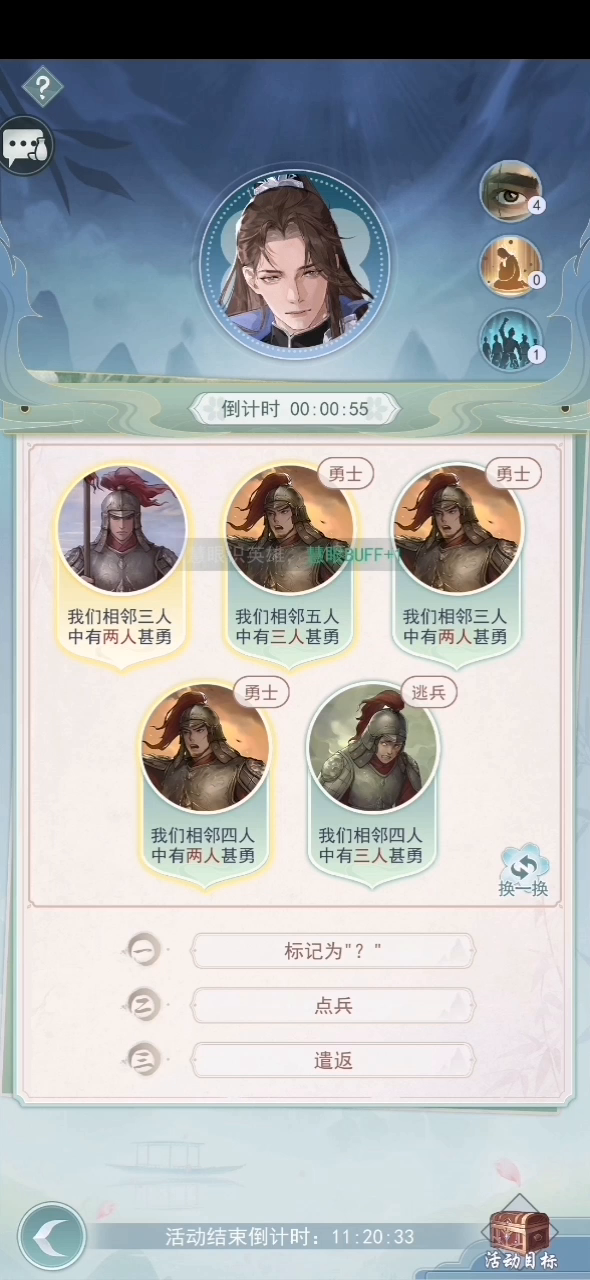Viewport: 590px width, 1280px height.
Task: Choose the 遣返 option
Action: point(333,1060)
